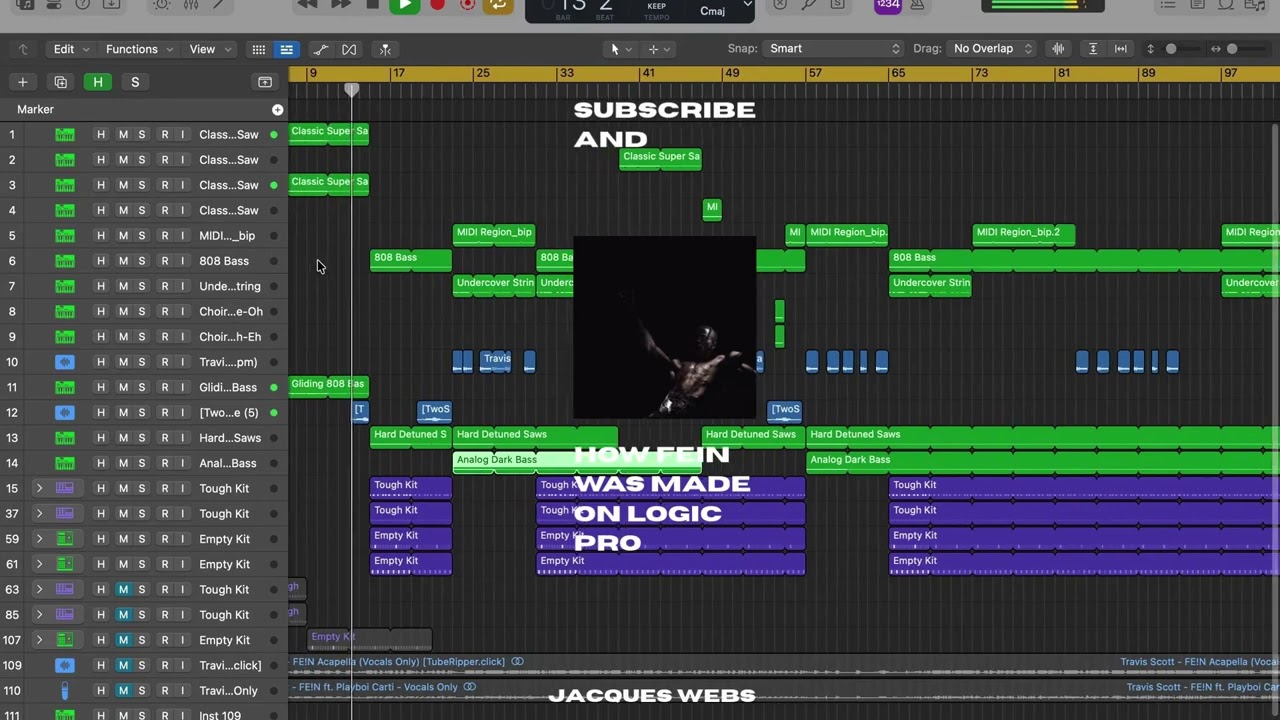Click the blue list view icon
The width and height of the screenshot is (1280, 720).
286,49
